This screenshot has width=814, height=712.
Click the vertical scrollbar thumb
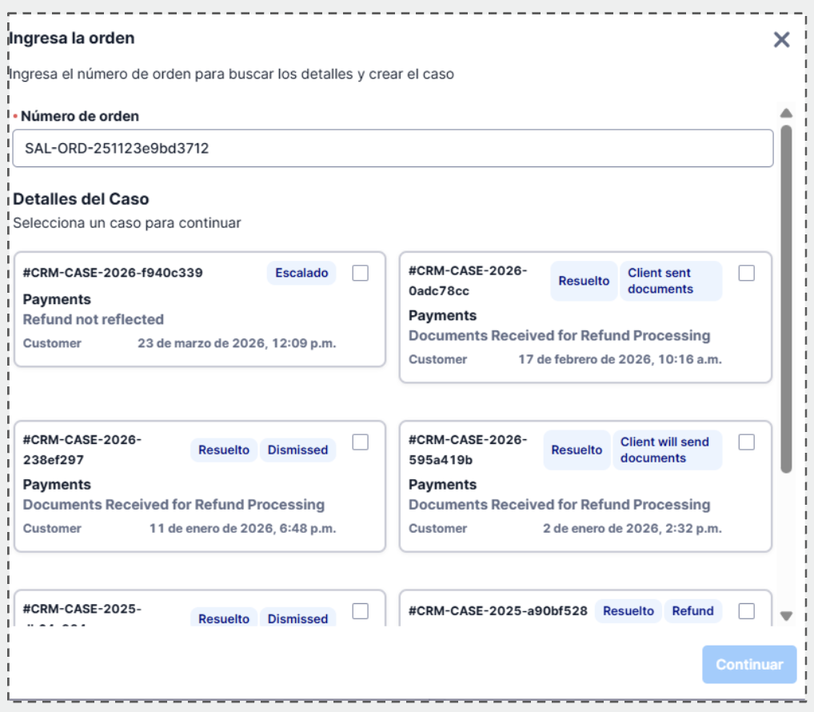click(786, 298)
